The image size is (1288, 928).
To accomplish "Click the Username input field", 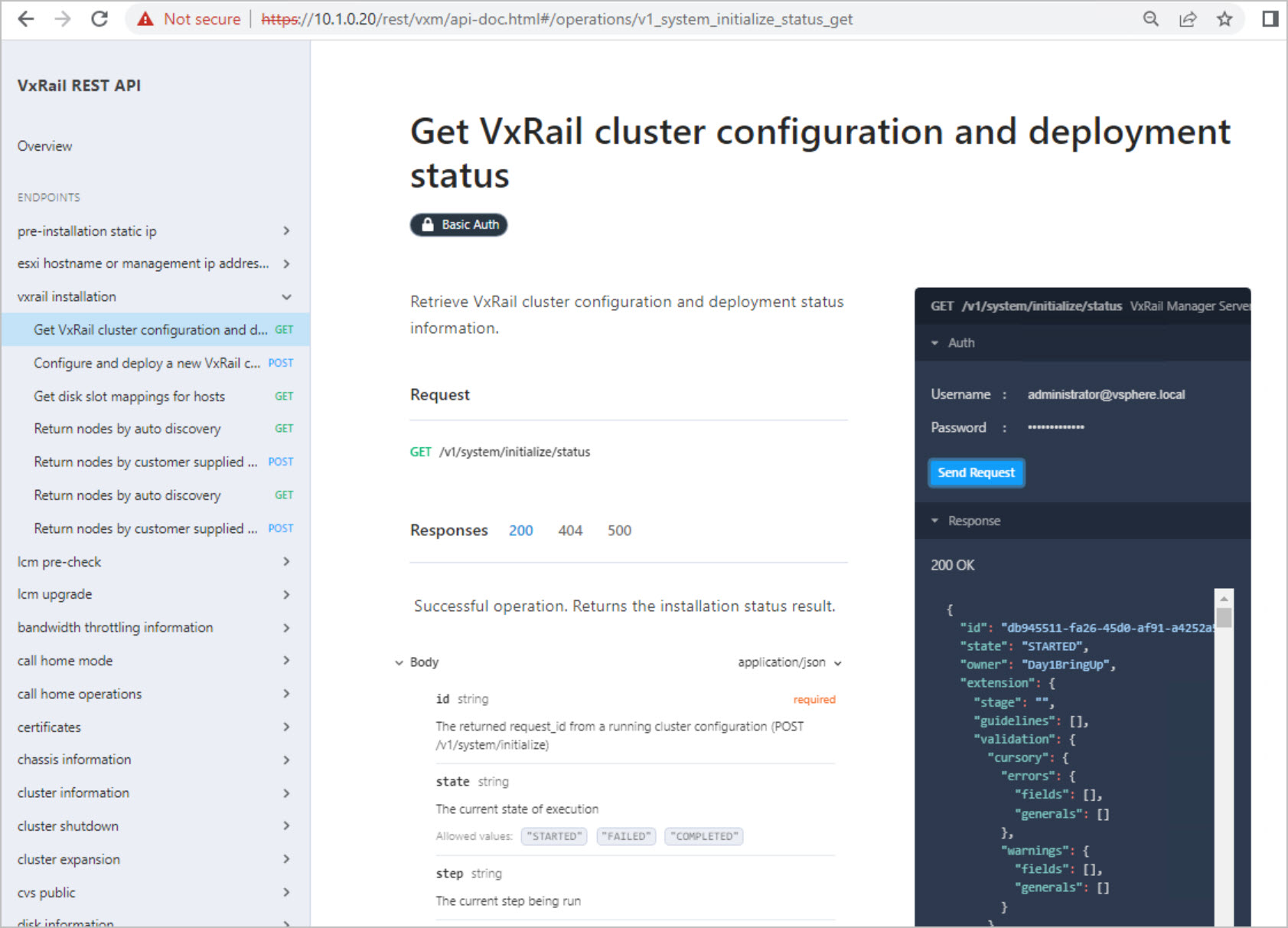I will pyautogui.click(x=1106, y=394).
